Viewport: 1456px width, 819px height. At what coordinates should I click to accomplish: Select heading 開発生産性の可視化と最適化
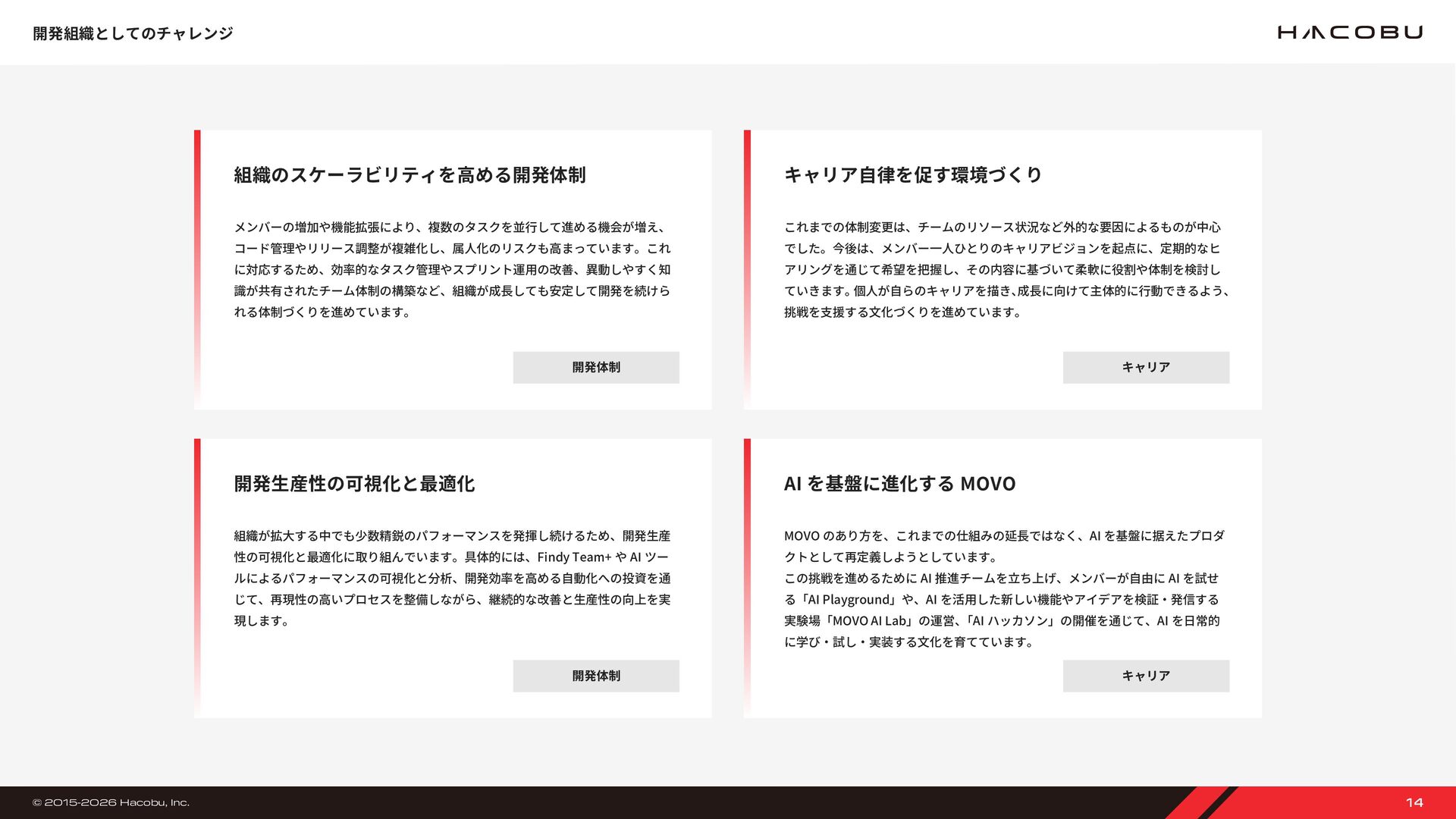354,484
